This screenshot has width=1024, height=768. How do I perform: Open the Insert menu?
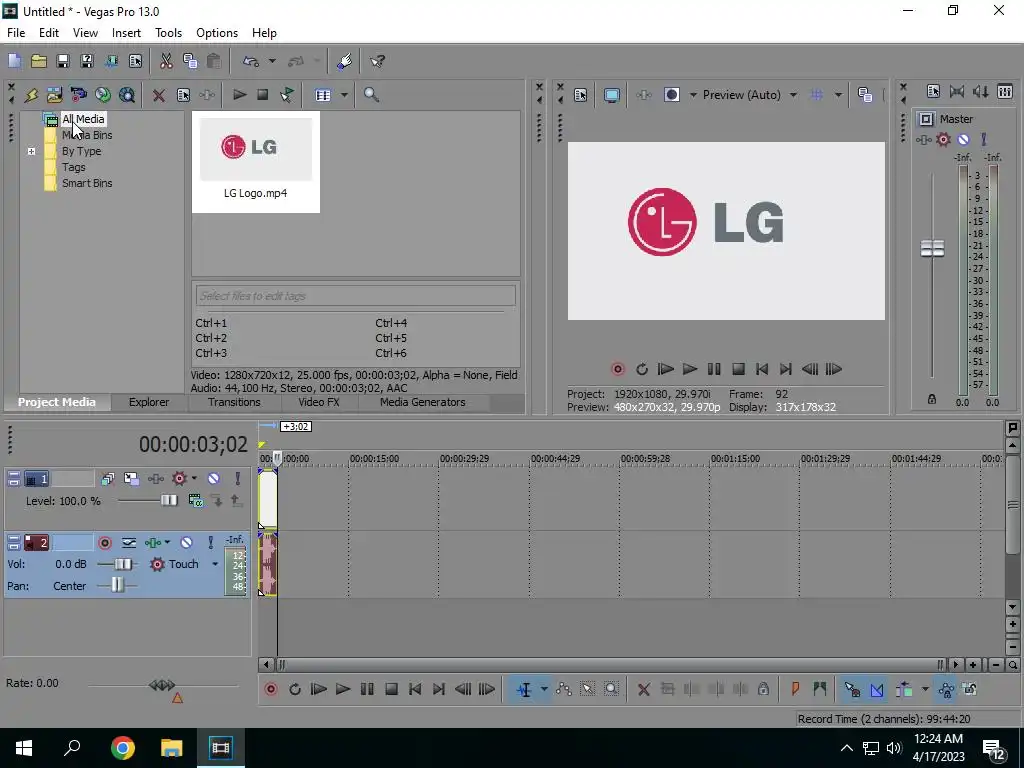click(126, 33)
